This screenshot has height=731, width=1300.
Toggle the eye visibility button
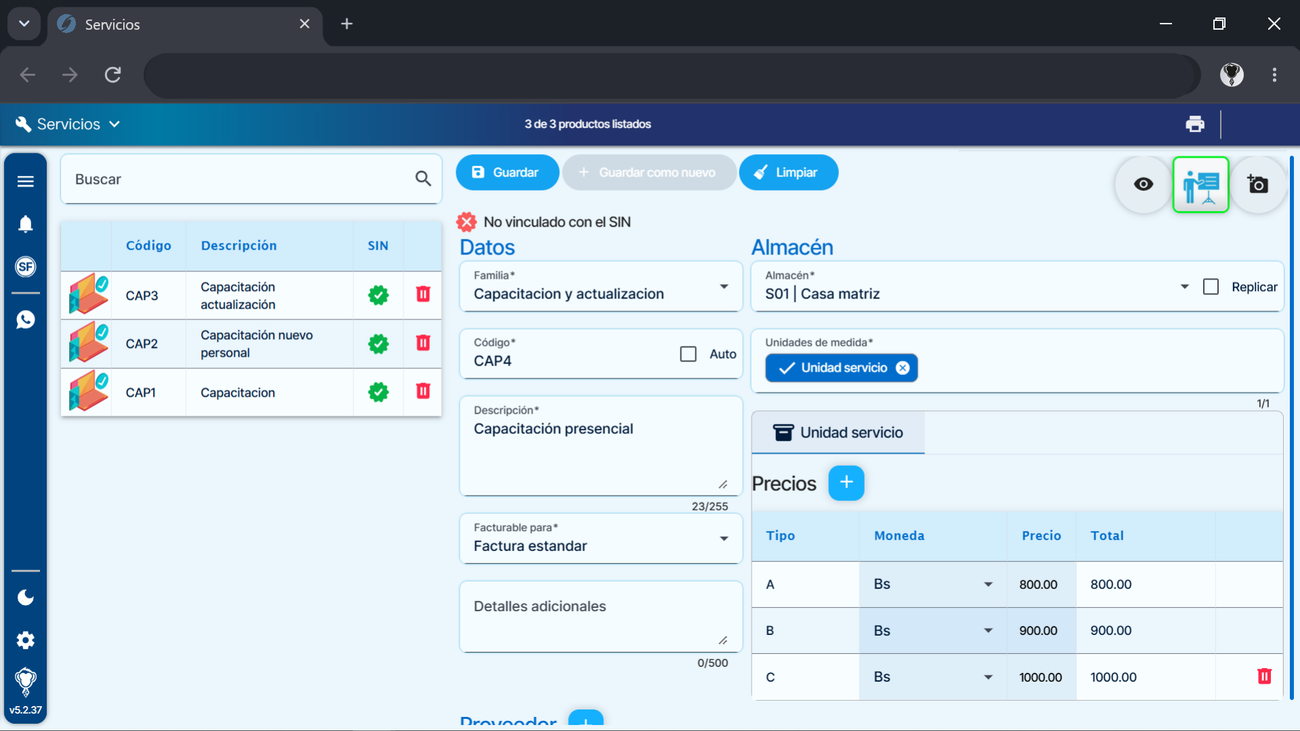coord(1143,184)
